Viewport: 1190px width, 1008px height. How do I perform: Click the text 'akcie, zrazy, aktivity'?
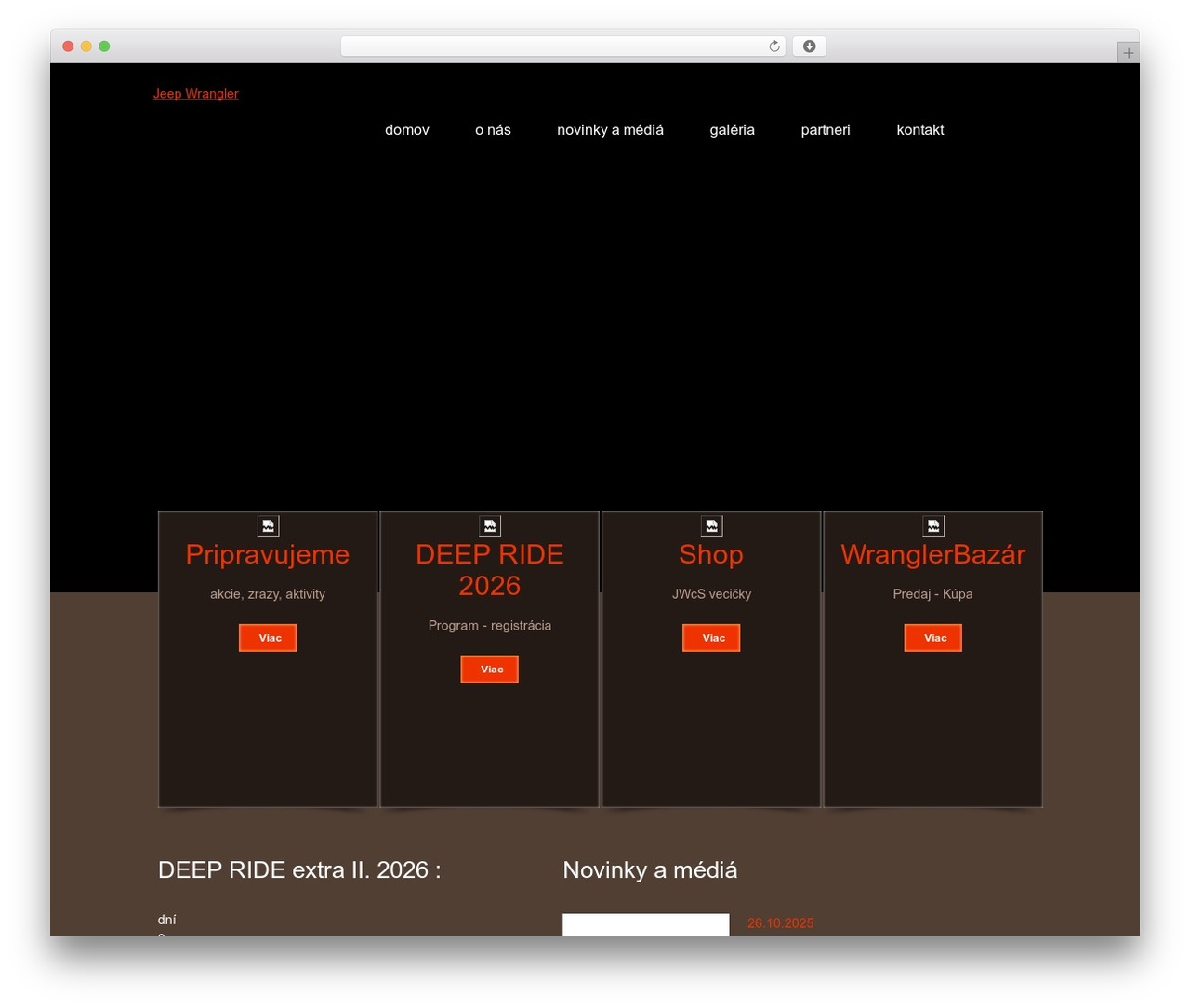coord(268,594)
